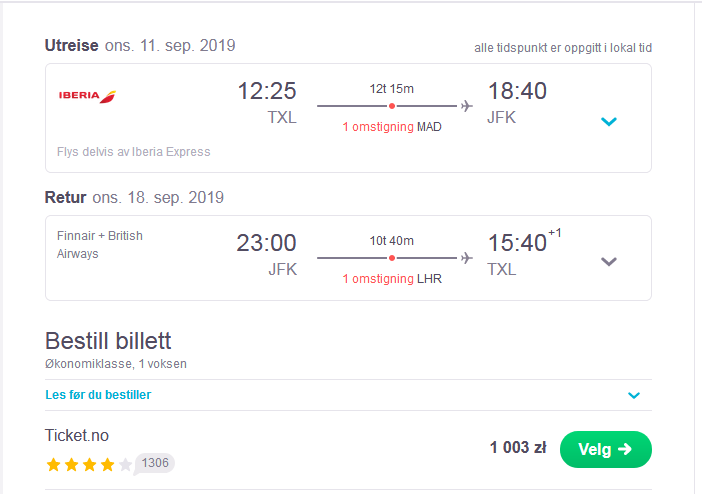702x494 pixels.
Task: Click the red stopover dot for LHR
Action: pos(392,258)
